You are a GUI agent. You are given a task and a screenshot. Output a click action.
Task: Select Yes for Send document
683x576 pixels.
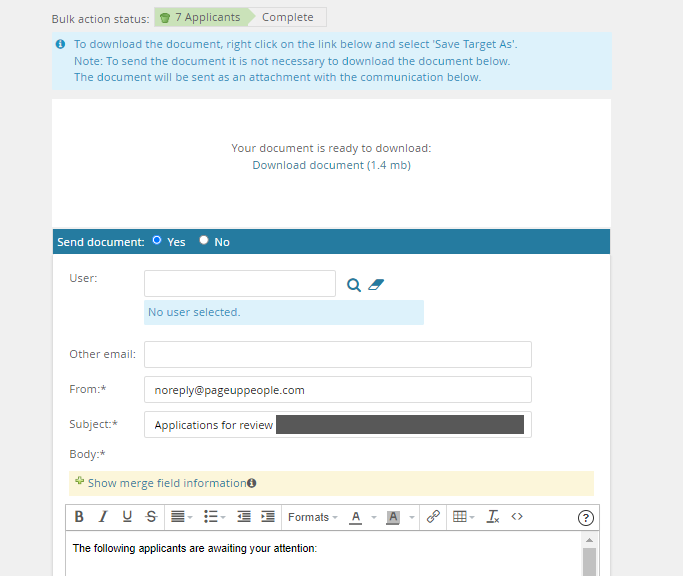click(157, 240)
